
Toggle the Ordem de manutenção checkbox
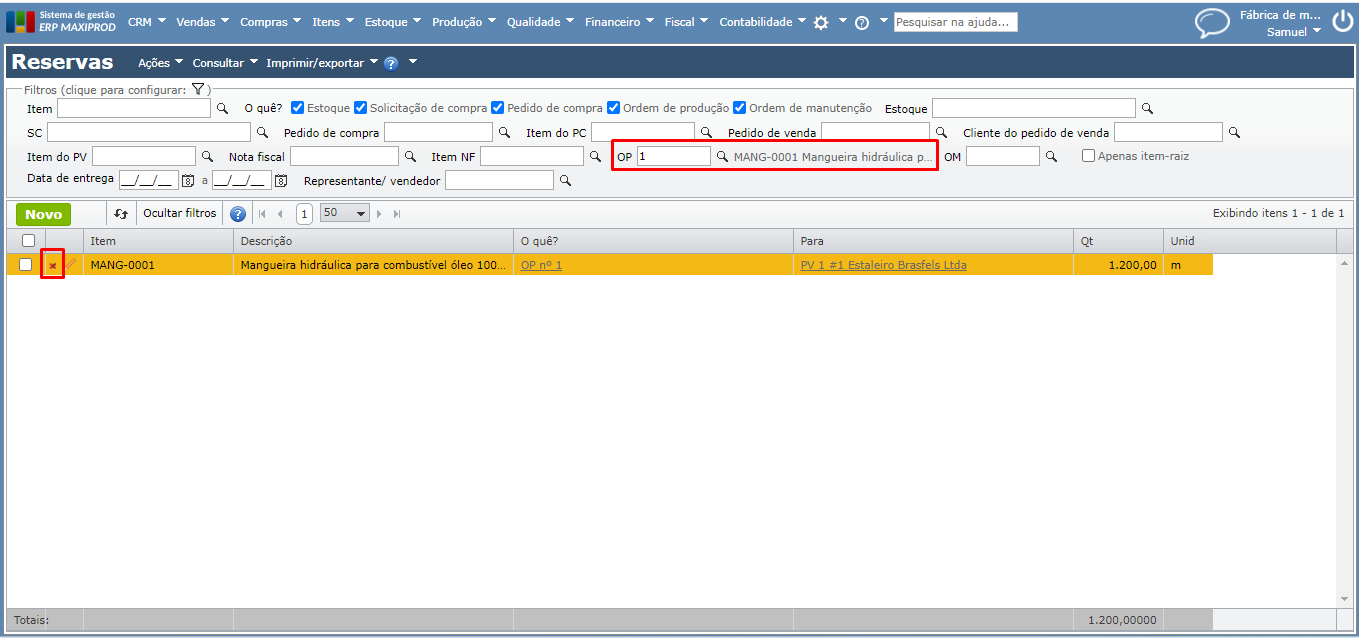point(740,107)
